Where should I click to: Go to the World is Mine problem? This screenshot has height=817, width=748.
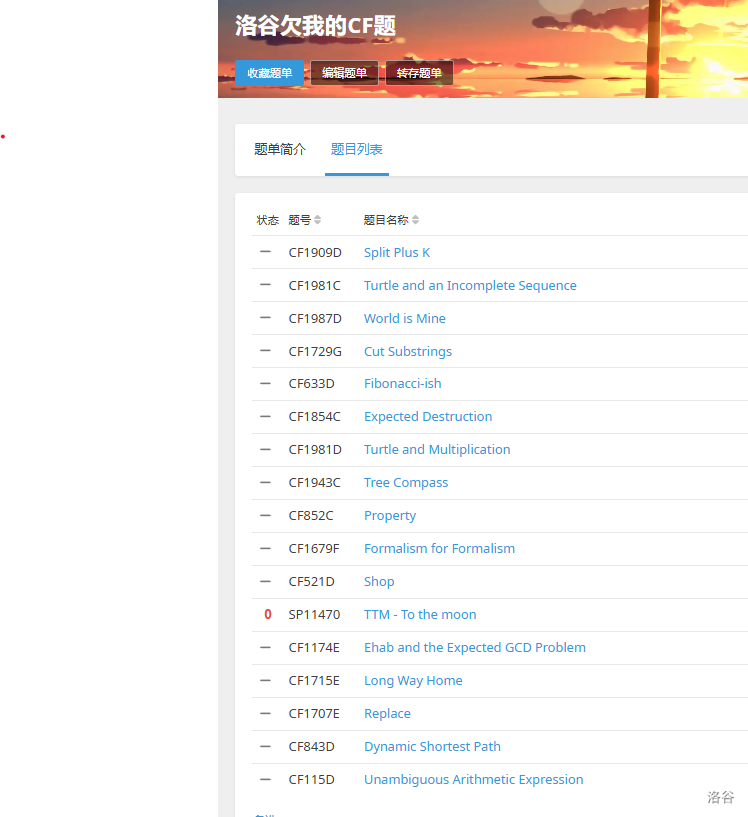click(405, 319)
